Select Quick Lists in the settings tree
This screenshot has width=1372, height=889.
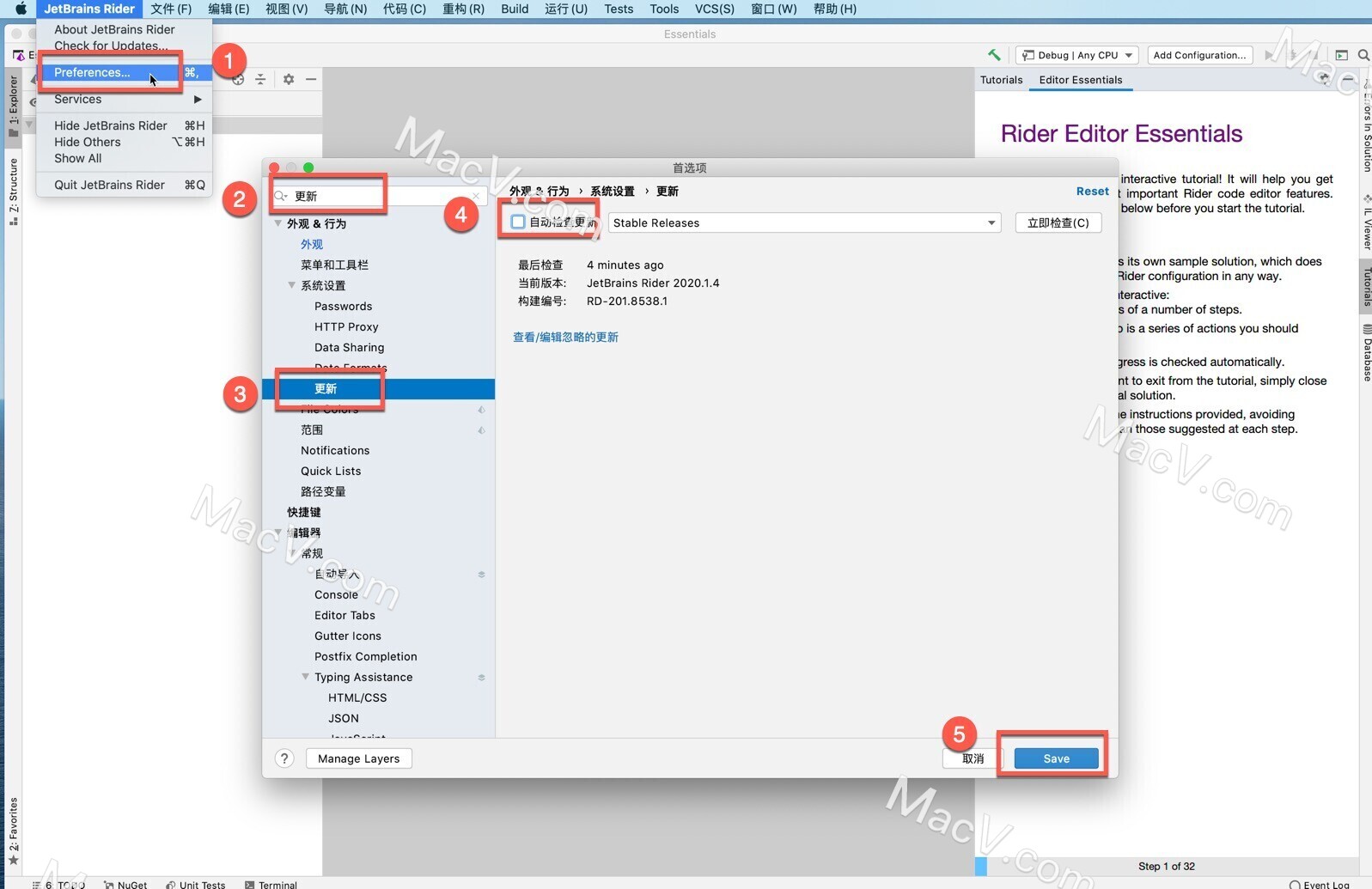click(331, 471)
